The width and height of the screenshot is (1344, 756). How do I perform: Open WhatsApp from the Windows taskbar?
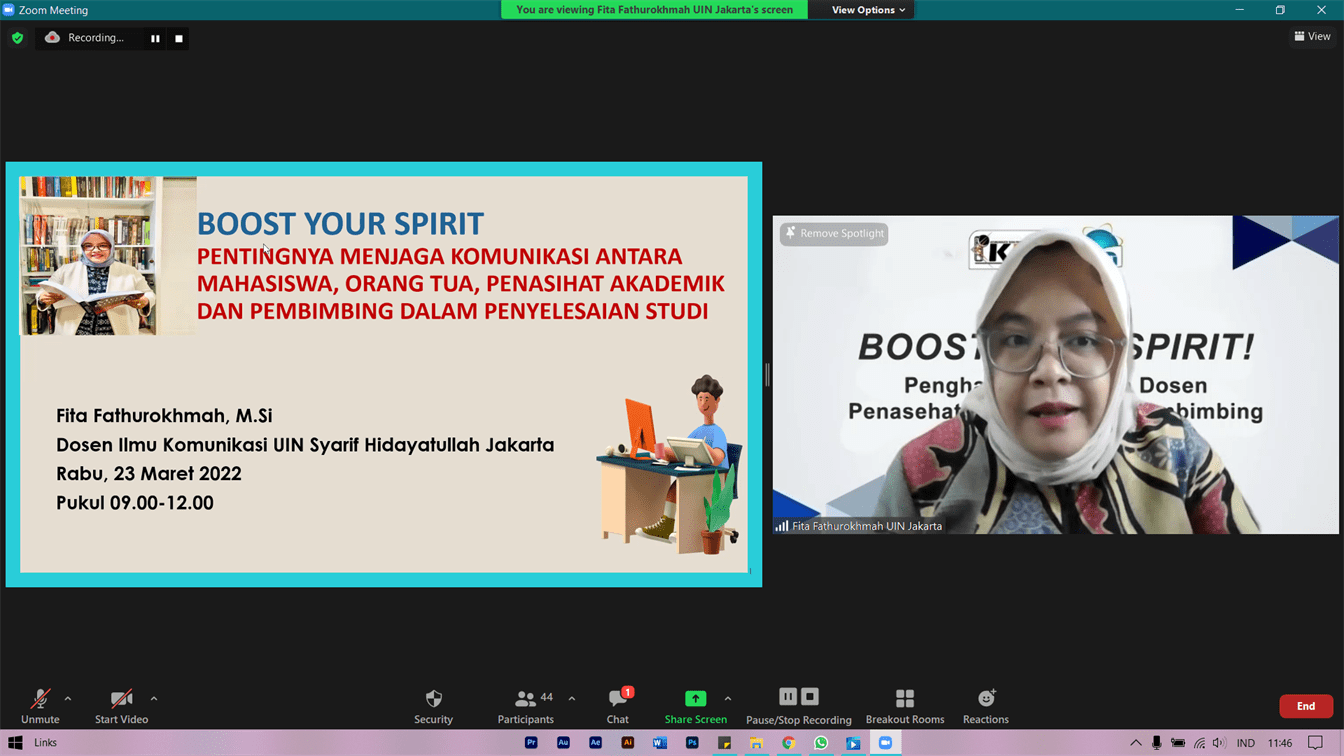point(821,743)
